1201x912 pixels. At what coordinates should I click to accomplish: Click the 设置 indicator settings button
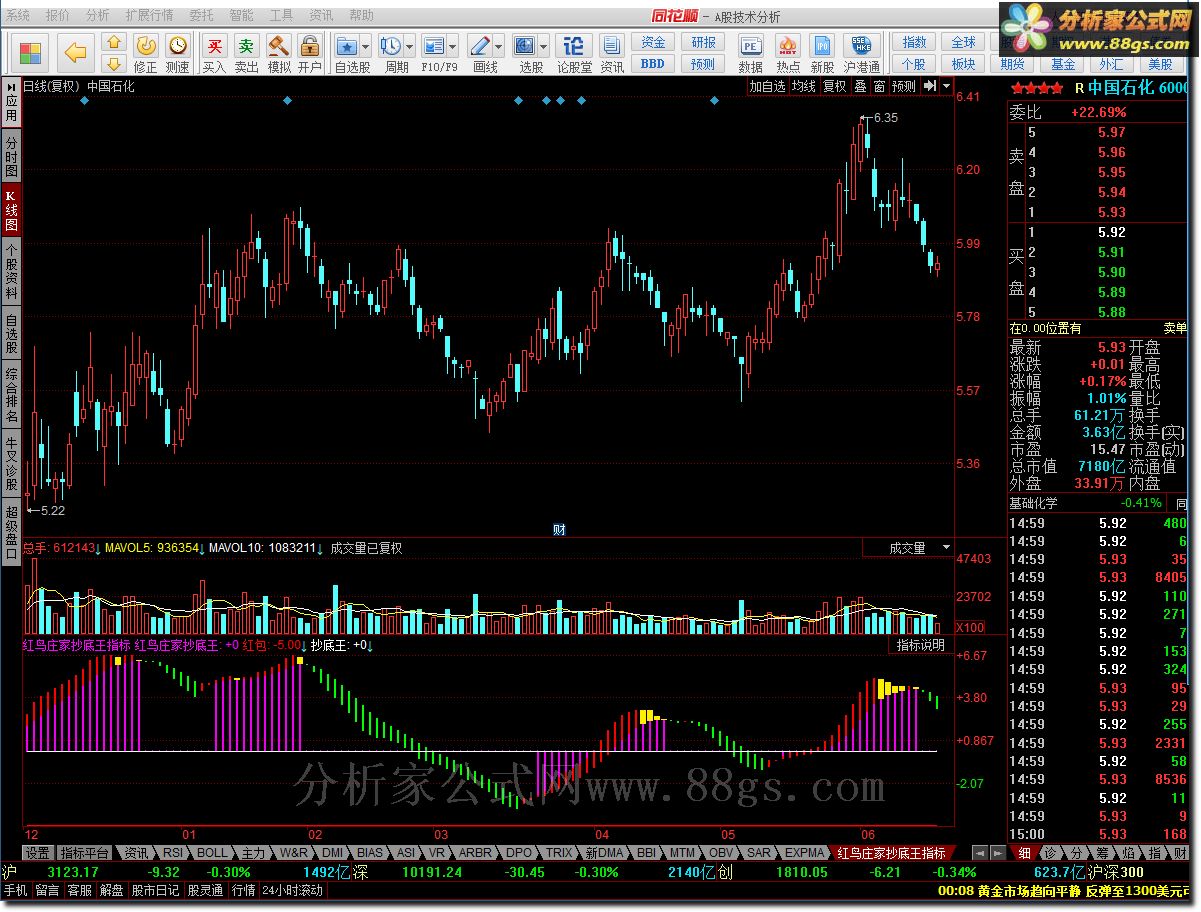(38, 853)
